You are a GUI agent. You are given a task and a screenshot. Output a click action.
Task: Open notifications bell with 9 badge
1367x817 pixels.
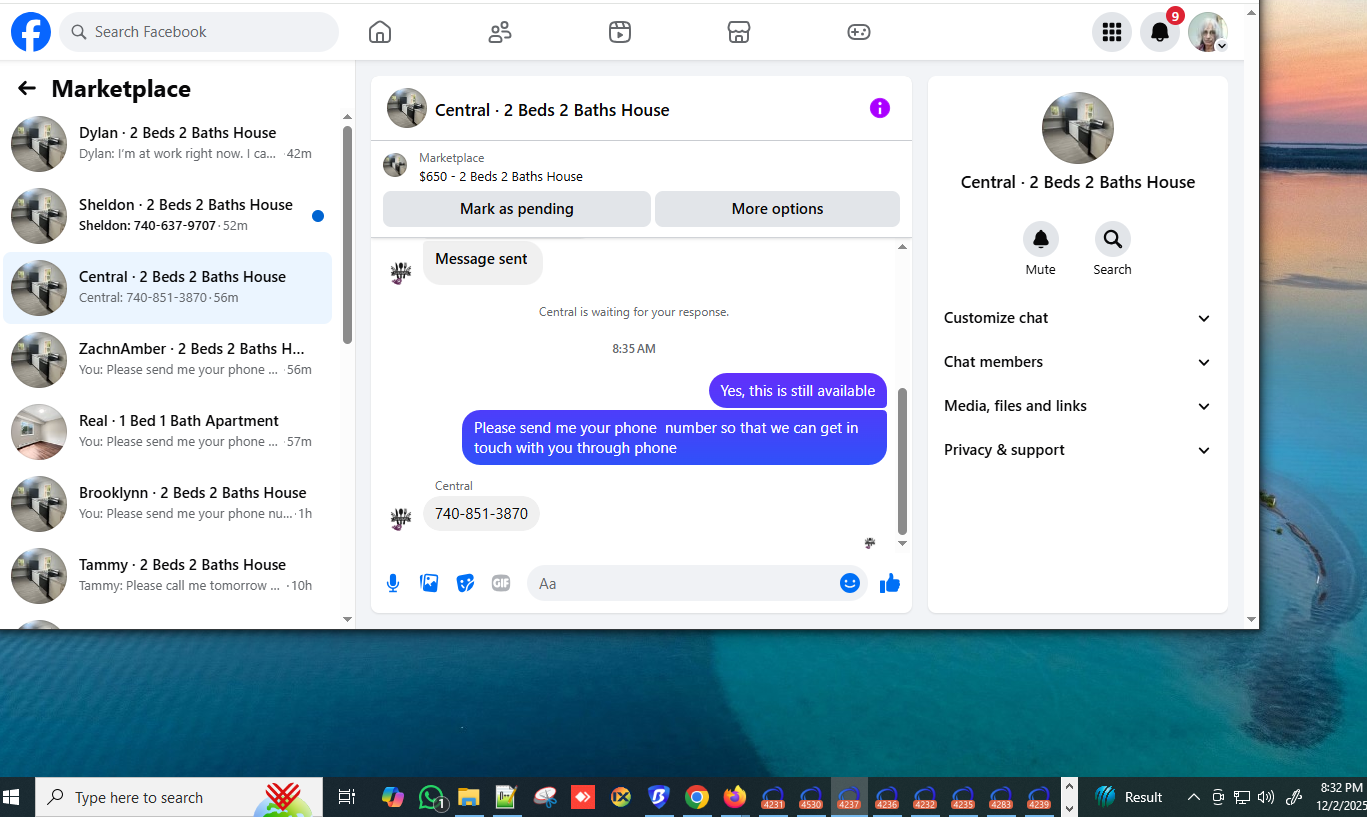[1160, 32]
